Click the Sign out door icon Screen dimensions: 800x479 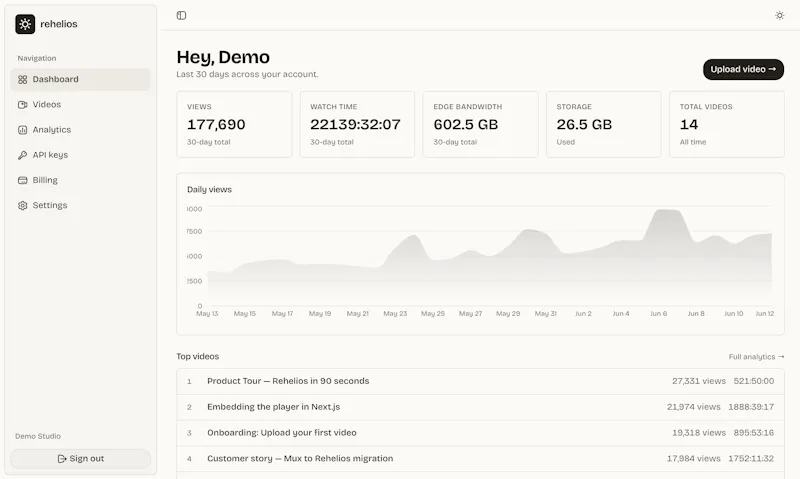[62, 459]
